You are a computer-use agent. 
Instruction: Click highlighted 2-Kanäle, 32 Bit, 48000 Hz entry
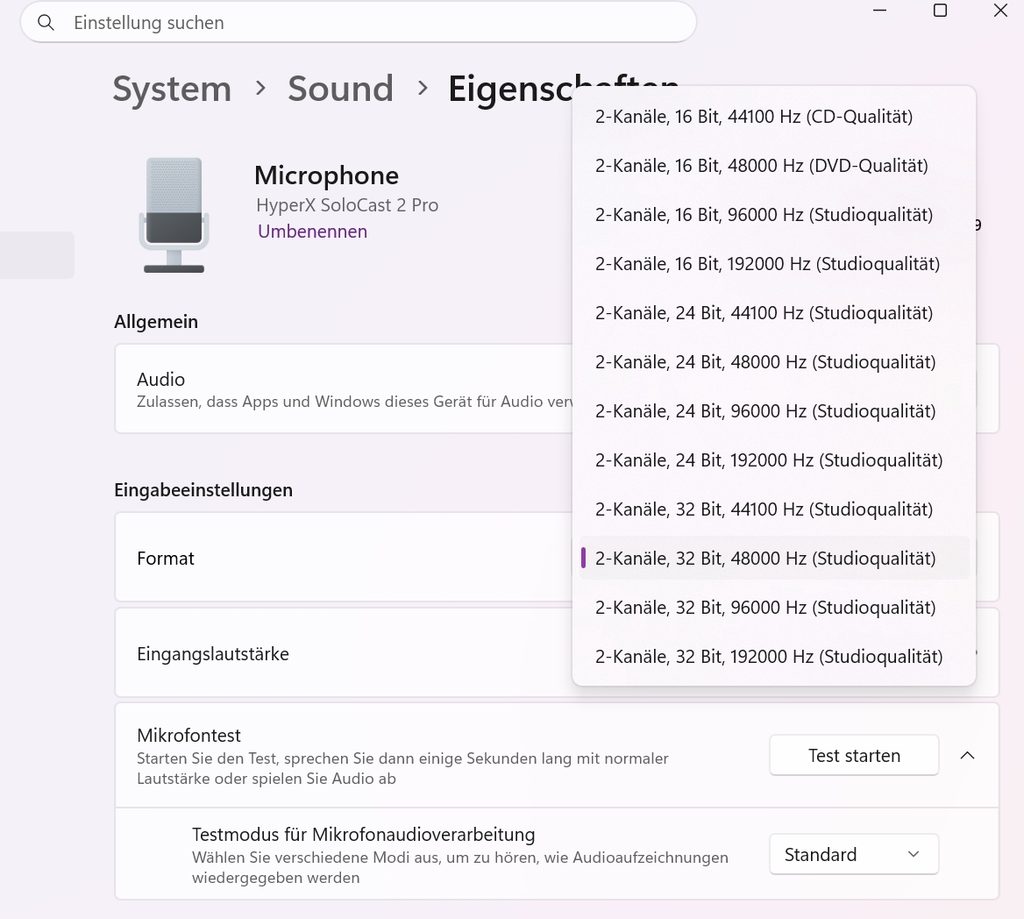point(774,558)
